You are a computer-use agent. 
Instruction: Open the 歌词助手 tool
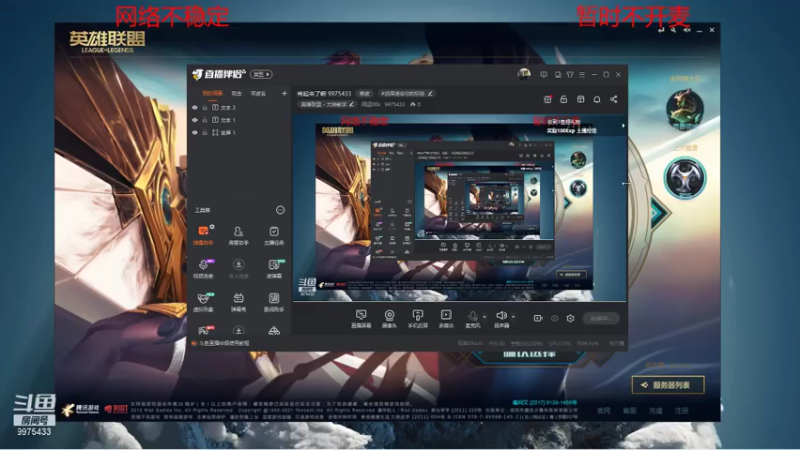coord(274,302)
